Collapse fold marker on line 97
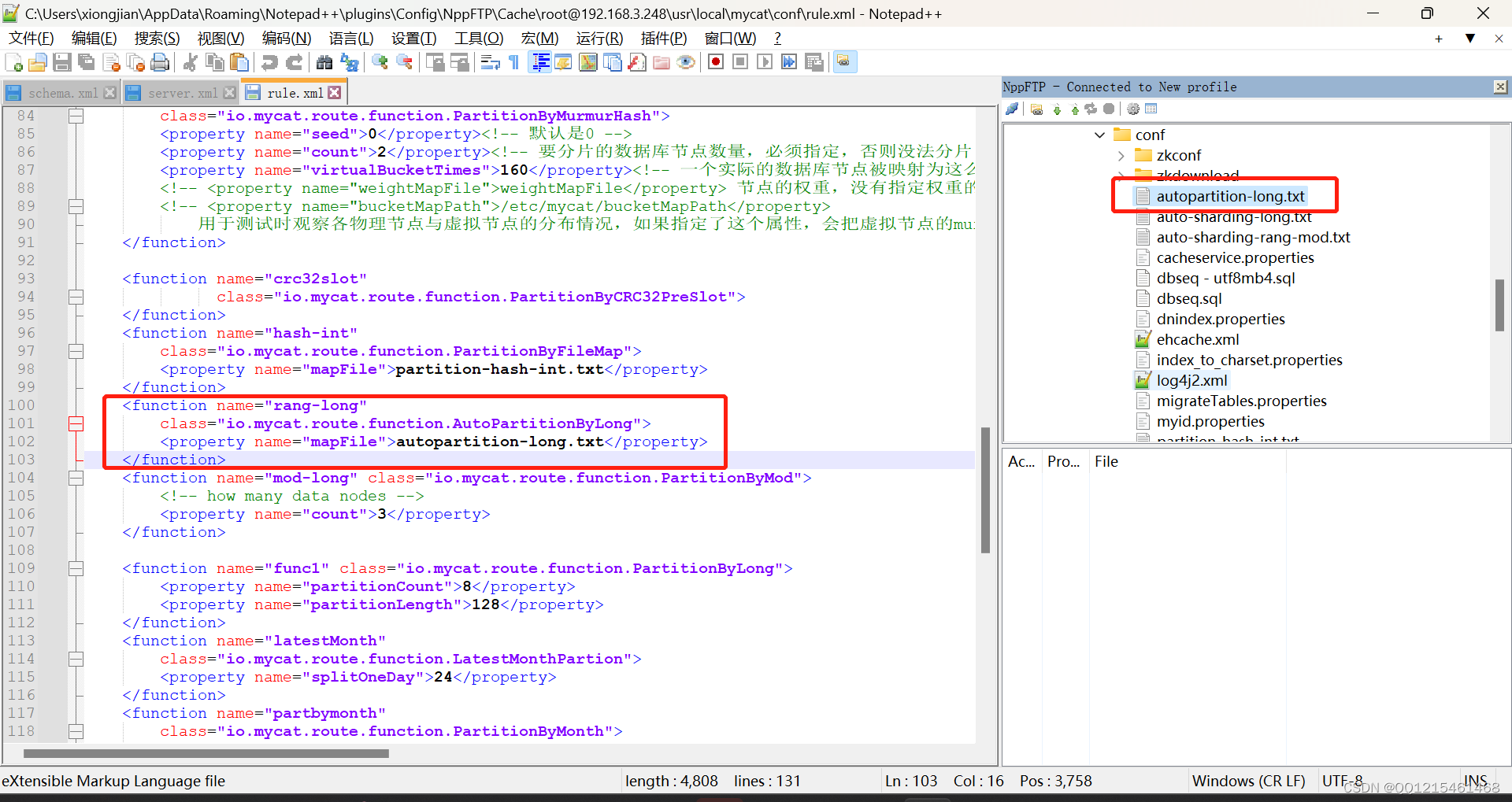The width and height of the screenshot is (1512, 802). click(76, 352)
